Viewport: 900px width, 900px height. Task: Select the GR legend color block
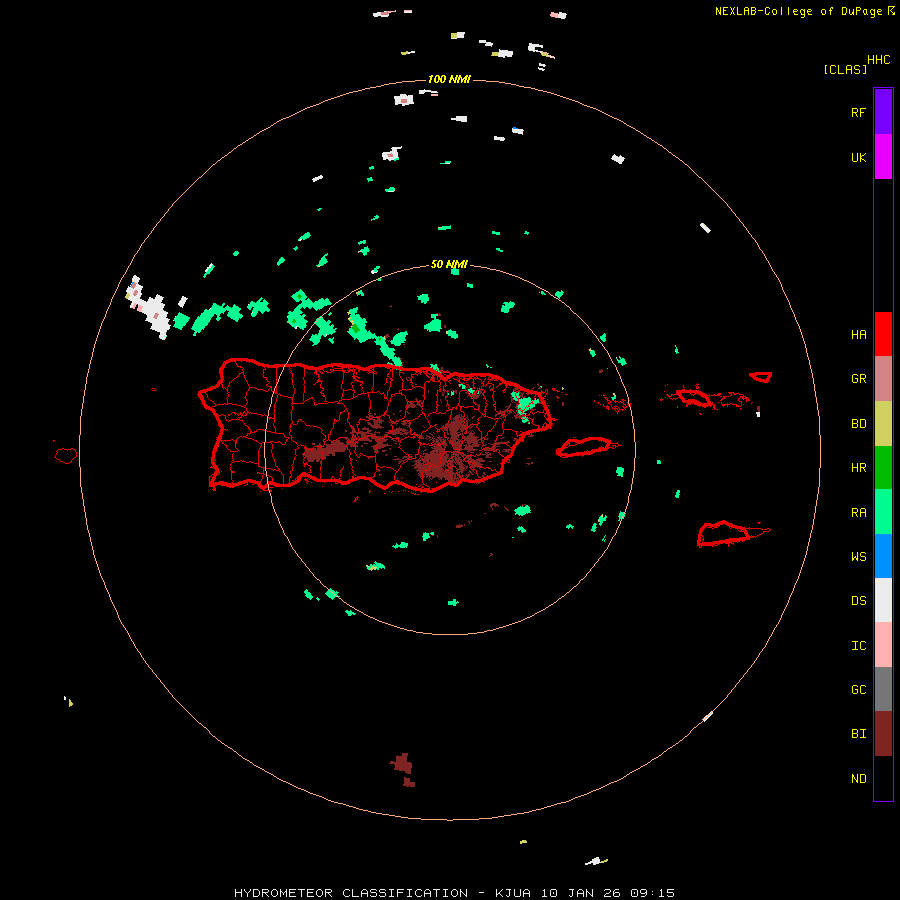tap(883, 379)
